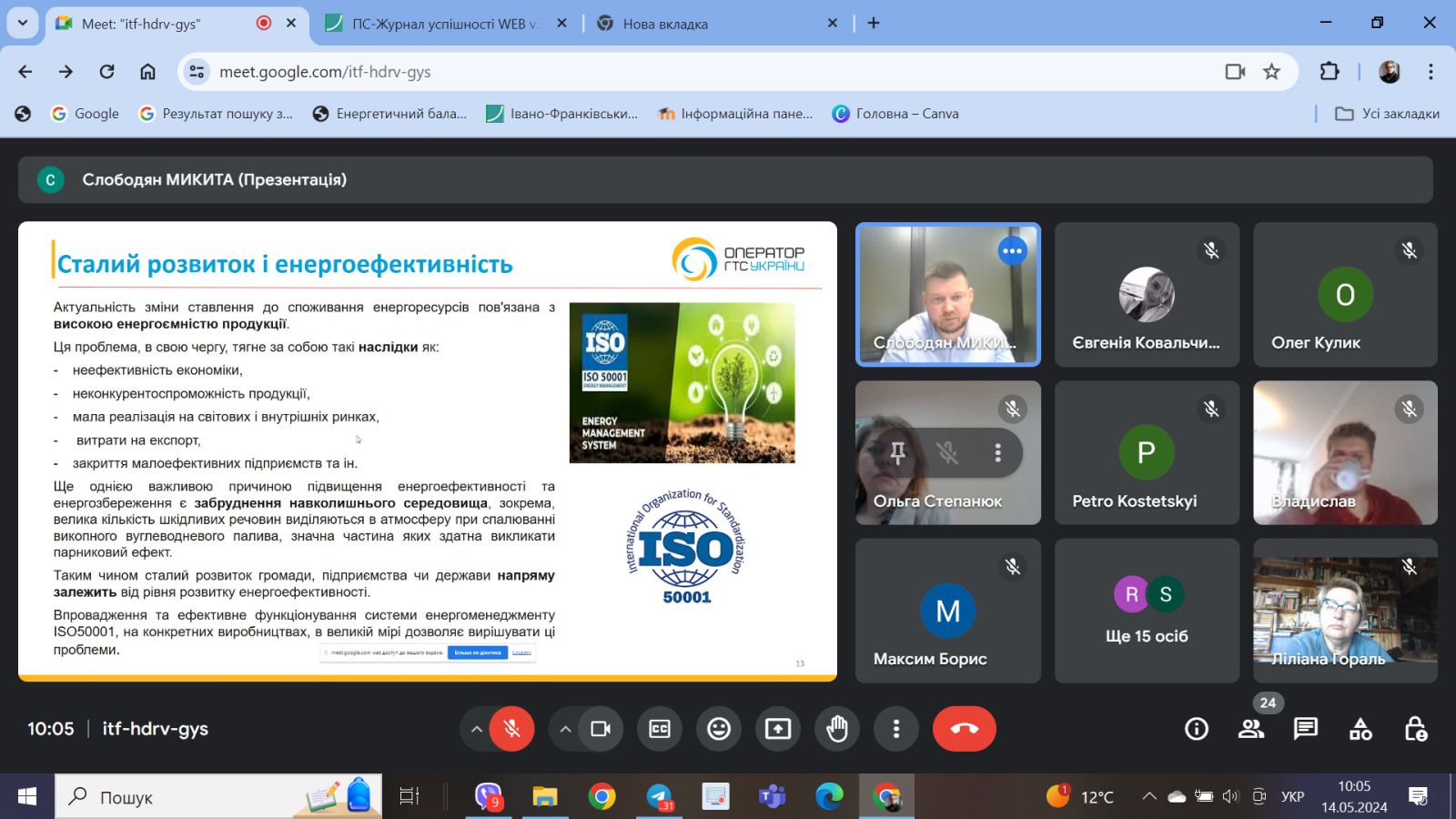
Task: Open the activities panel
Action: tap(1360, 729)
